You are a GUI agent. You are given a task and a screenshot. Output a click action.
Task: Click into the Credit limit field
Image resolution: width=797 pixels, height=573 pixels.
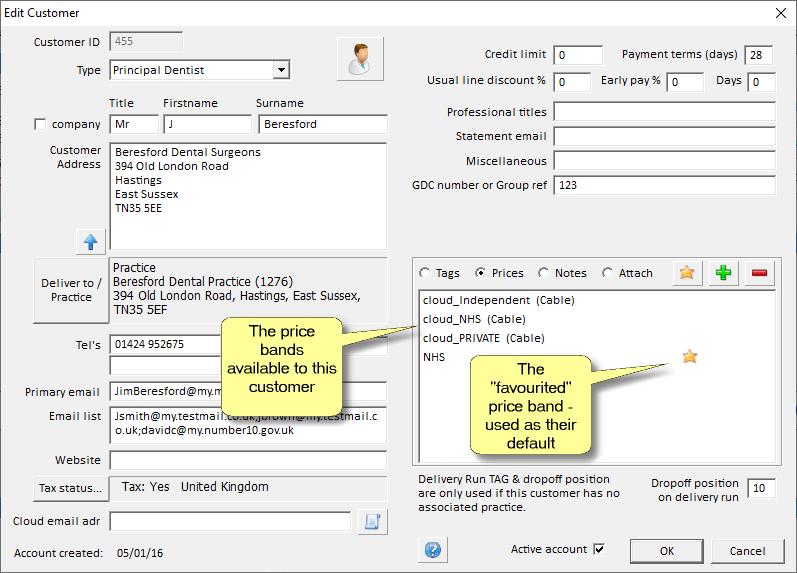(x=578, y=55)
